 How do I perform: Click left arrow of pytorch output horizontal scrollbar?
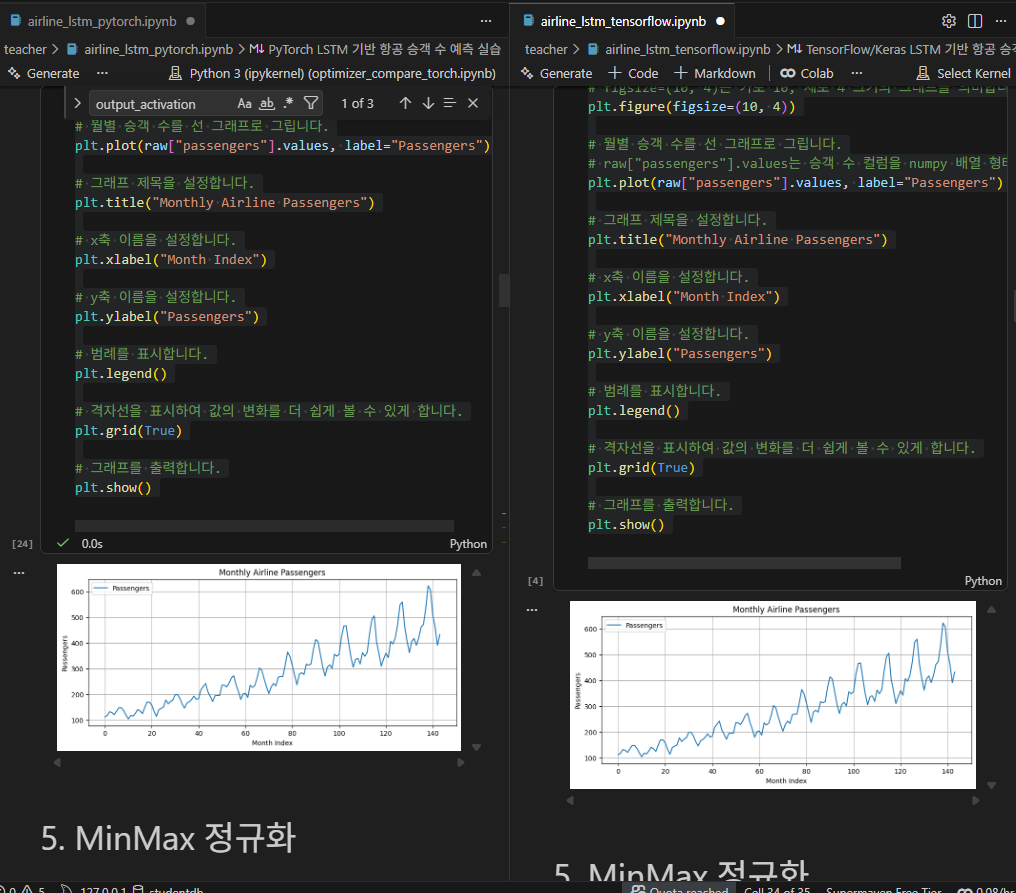coord(57,763)
